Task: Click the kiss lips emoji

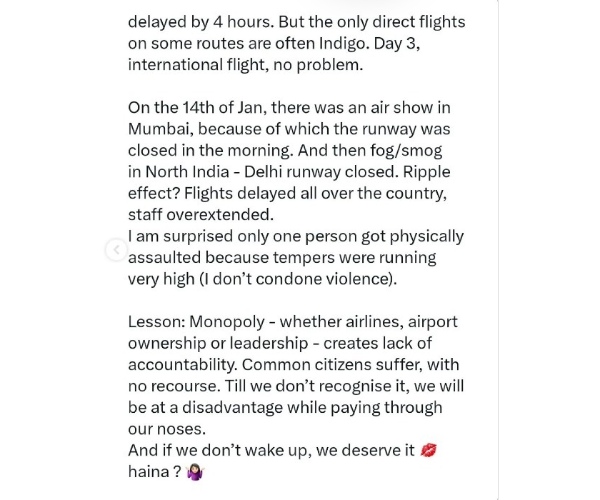Action: pyautogui.click(x=428, y=451)
